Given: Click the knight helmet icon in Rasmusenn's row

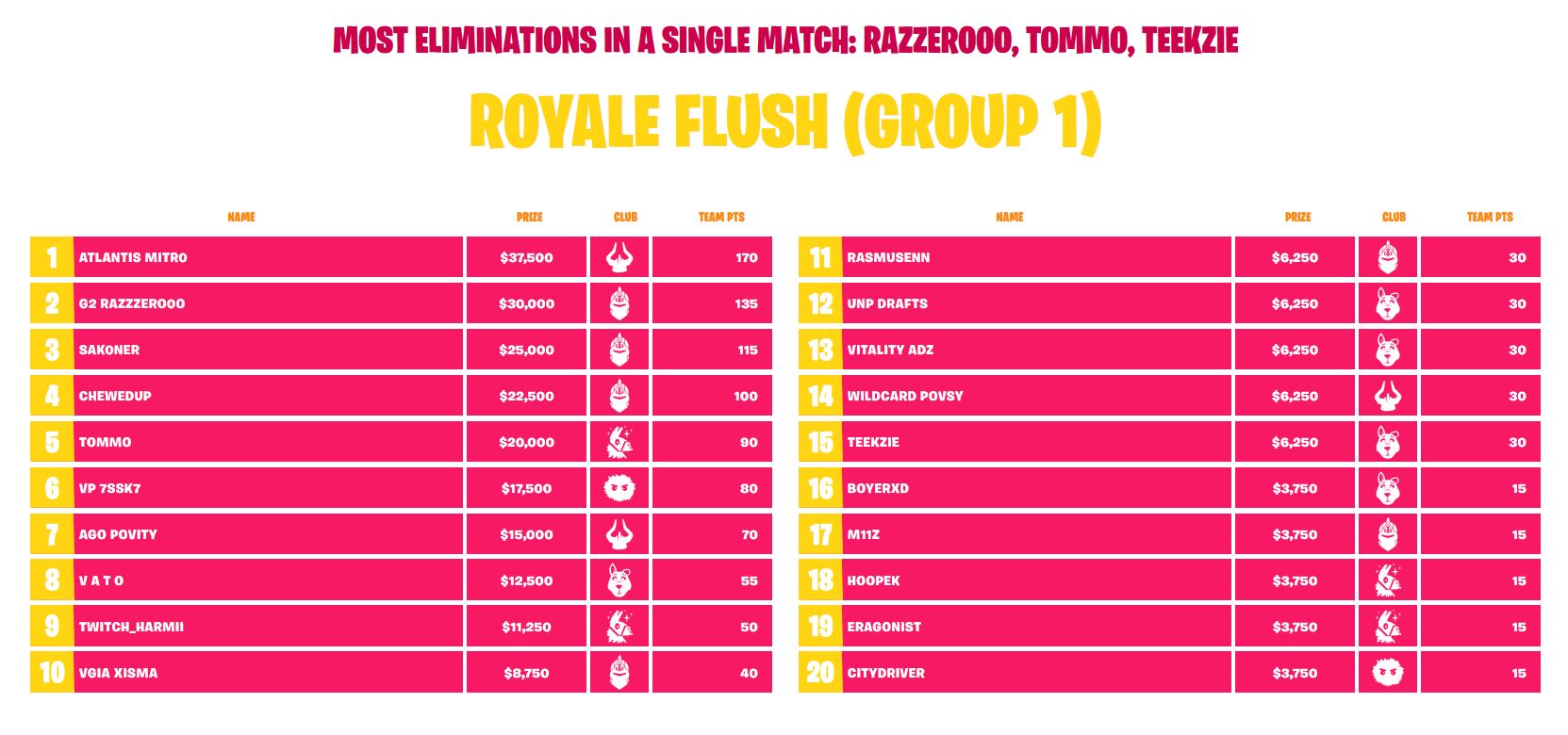Looking at the screenshot, I should [1388, 257].
